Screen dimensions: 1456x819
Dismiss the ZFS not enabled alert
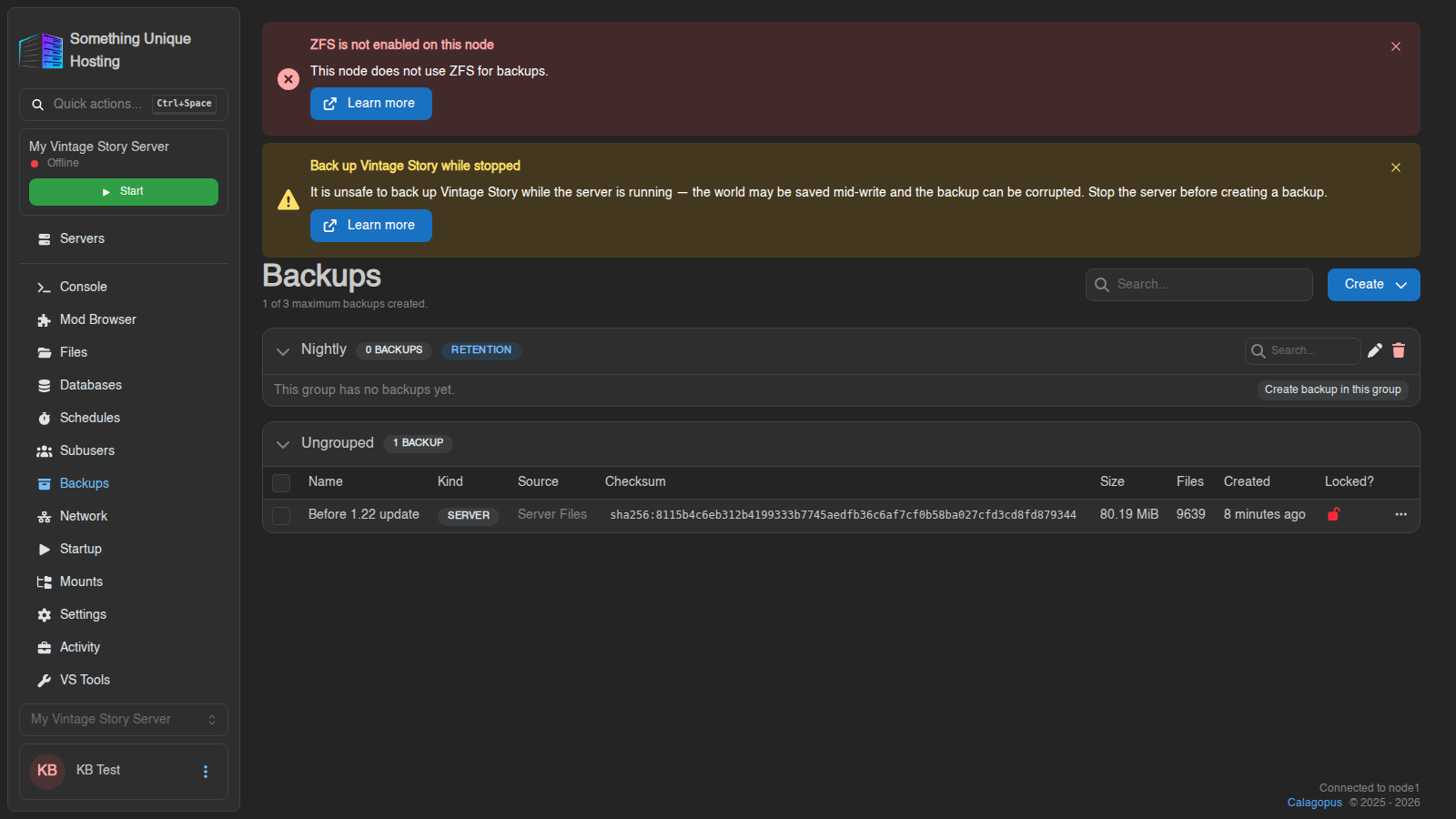[1396, 46]
